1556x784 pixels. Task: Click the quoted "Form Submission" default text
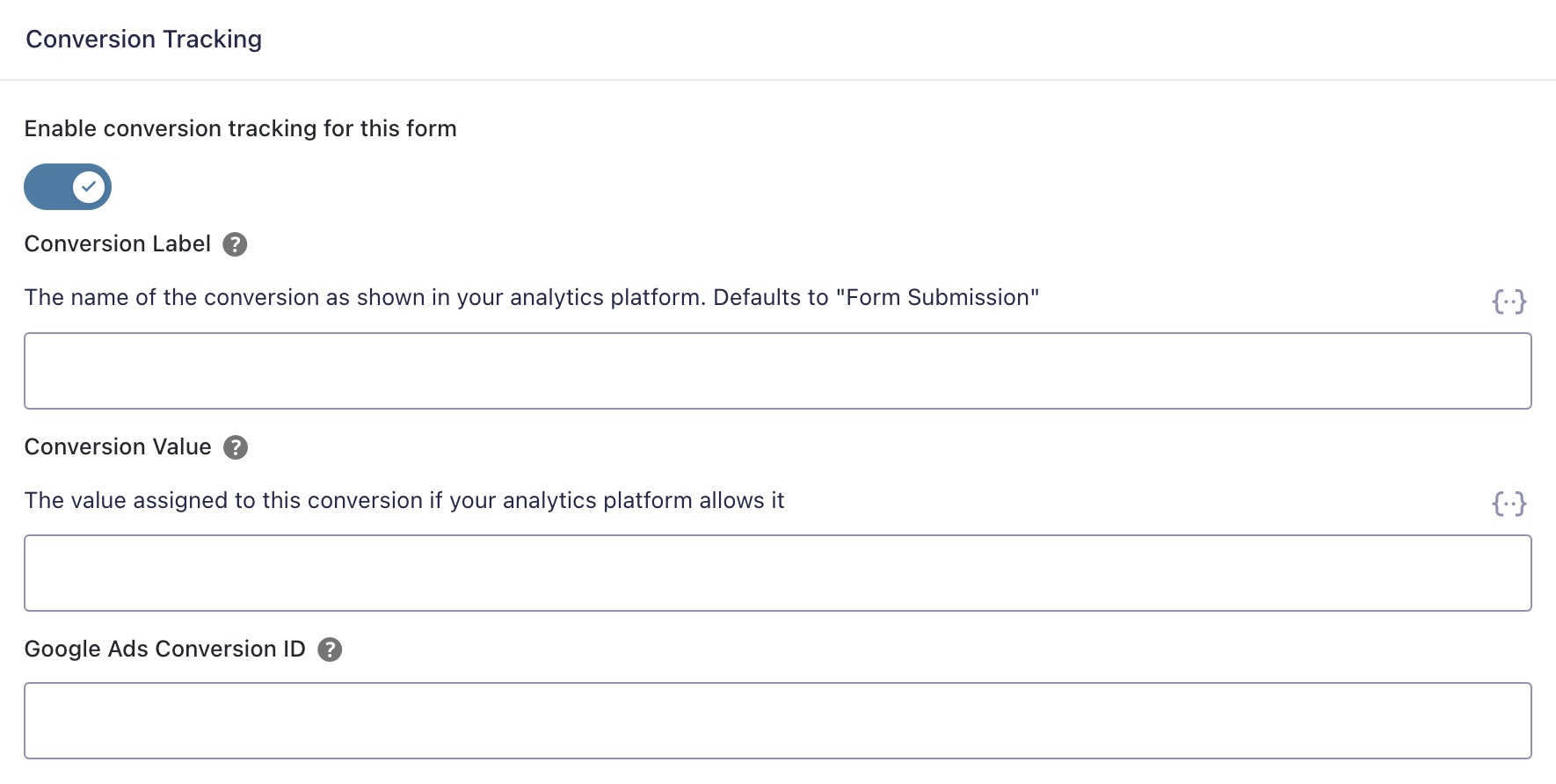tap(937, 298)
